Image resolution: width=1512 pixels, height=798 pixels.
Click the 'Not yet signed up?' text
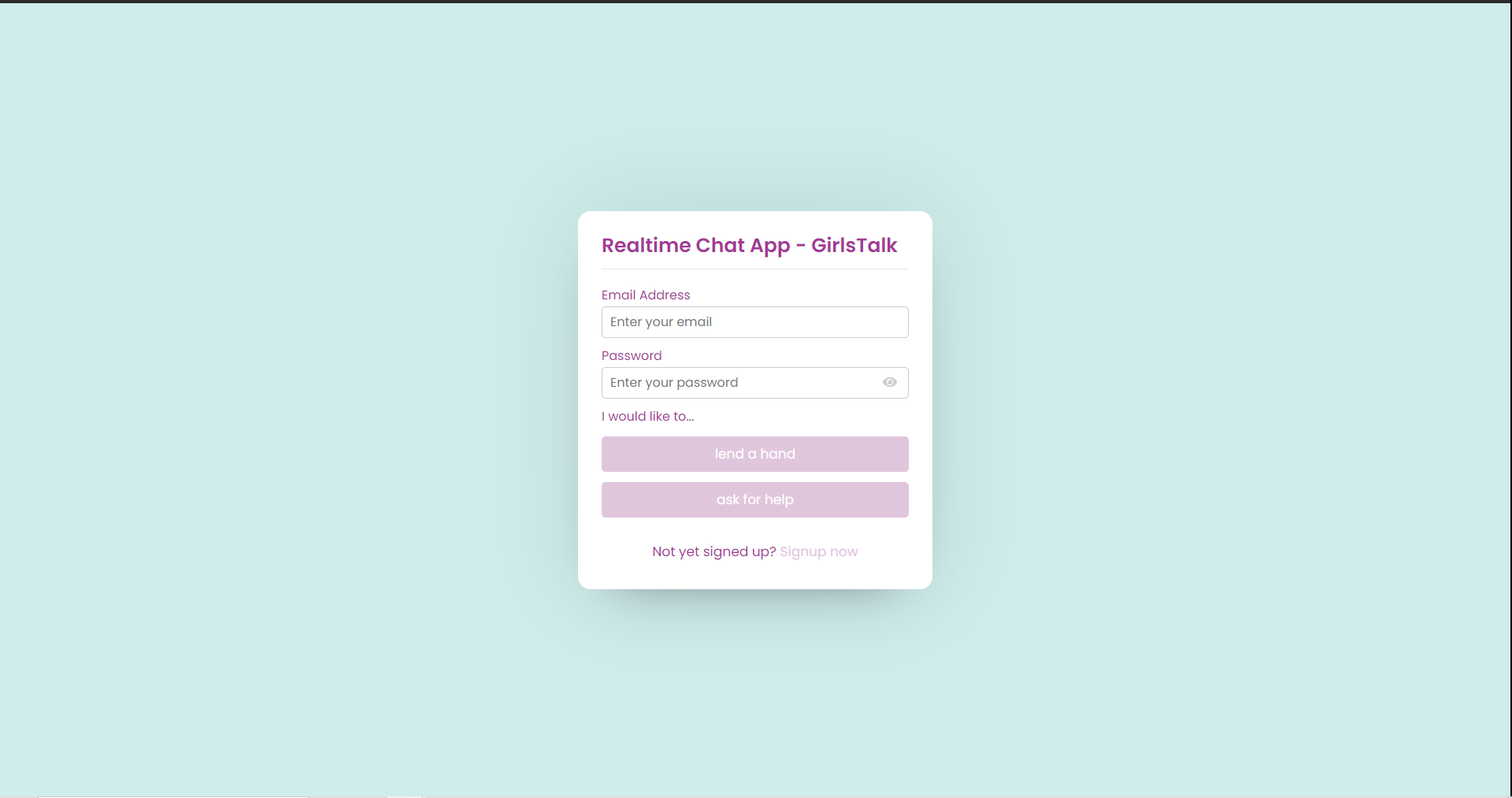tap(713, 551)
